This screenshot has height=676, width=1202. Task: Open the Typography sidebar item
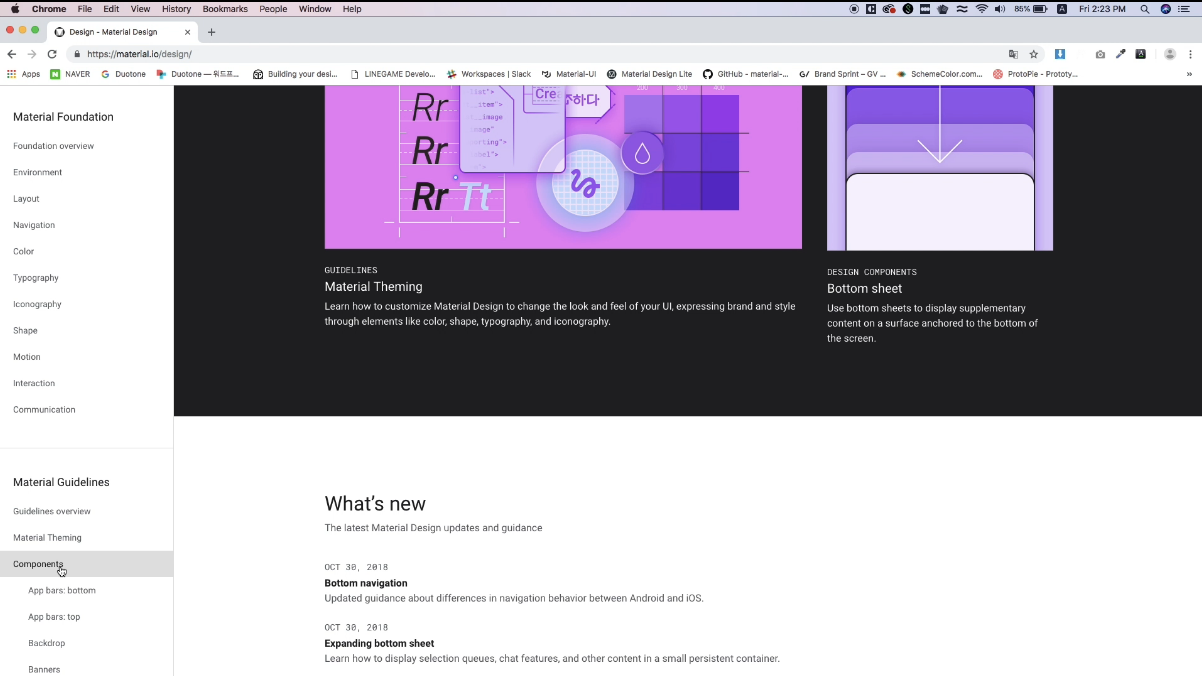point(36,278)
